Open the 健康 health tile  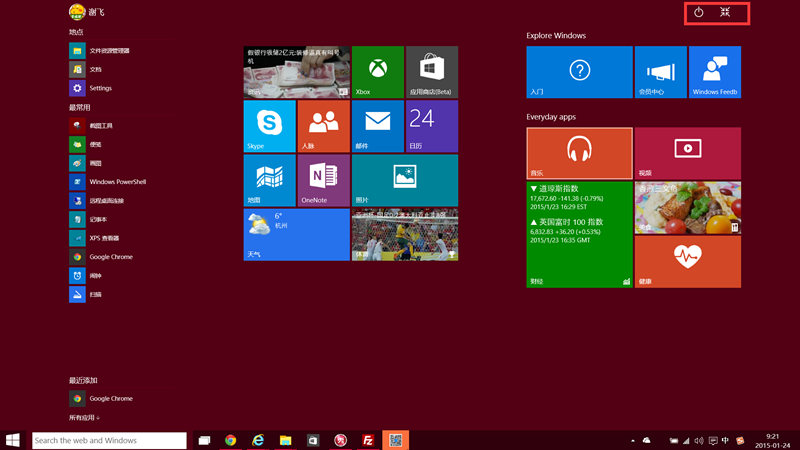[688, 262]
